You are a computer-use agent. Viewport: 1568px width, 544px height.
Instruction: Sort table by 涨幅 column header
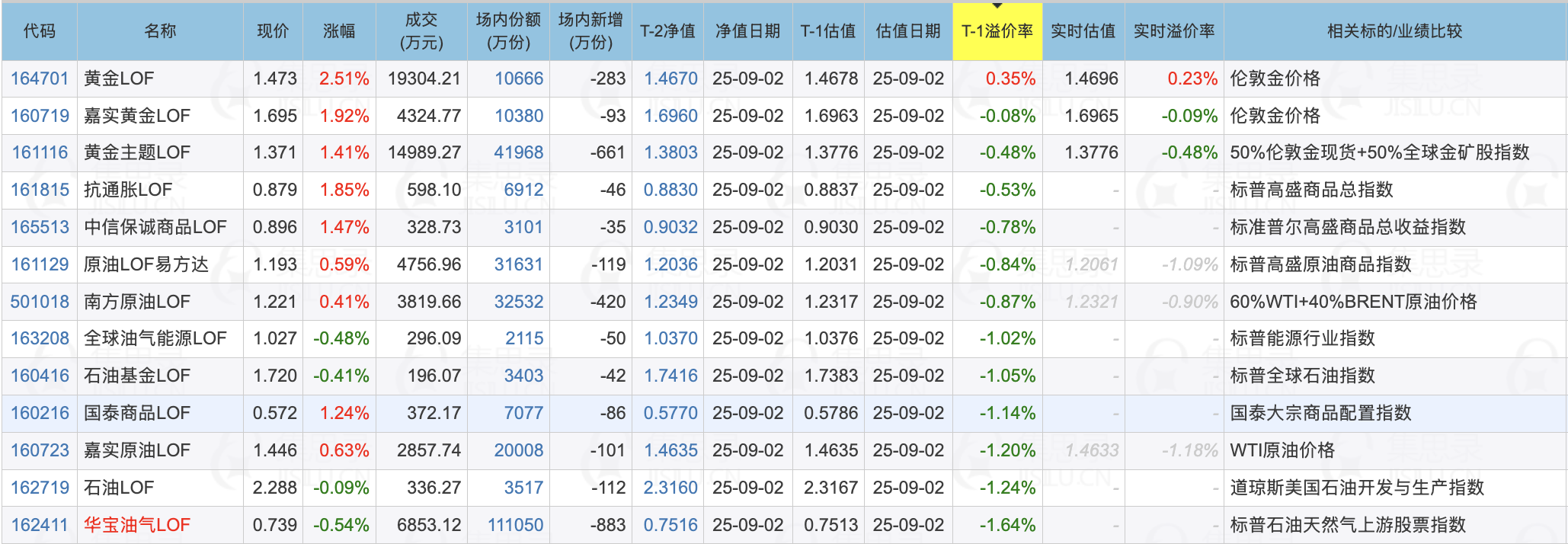point(339,31)
